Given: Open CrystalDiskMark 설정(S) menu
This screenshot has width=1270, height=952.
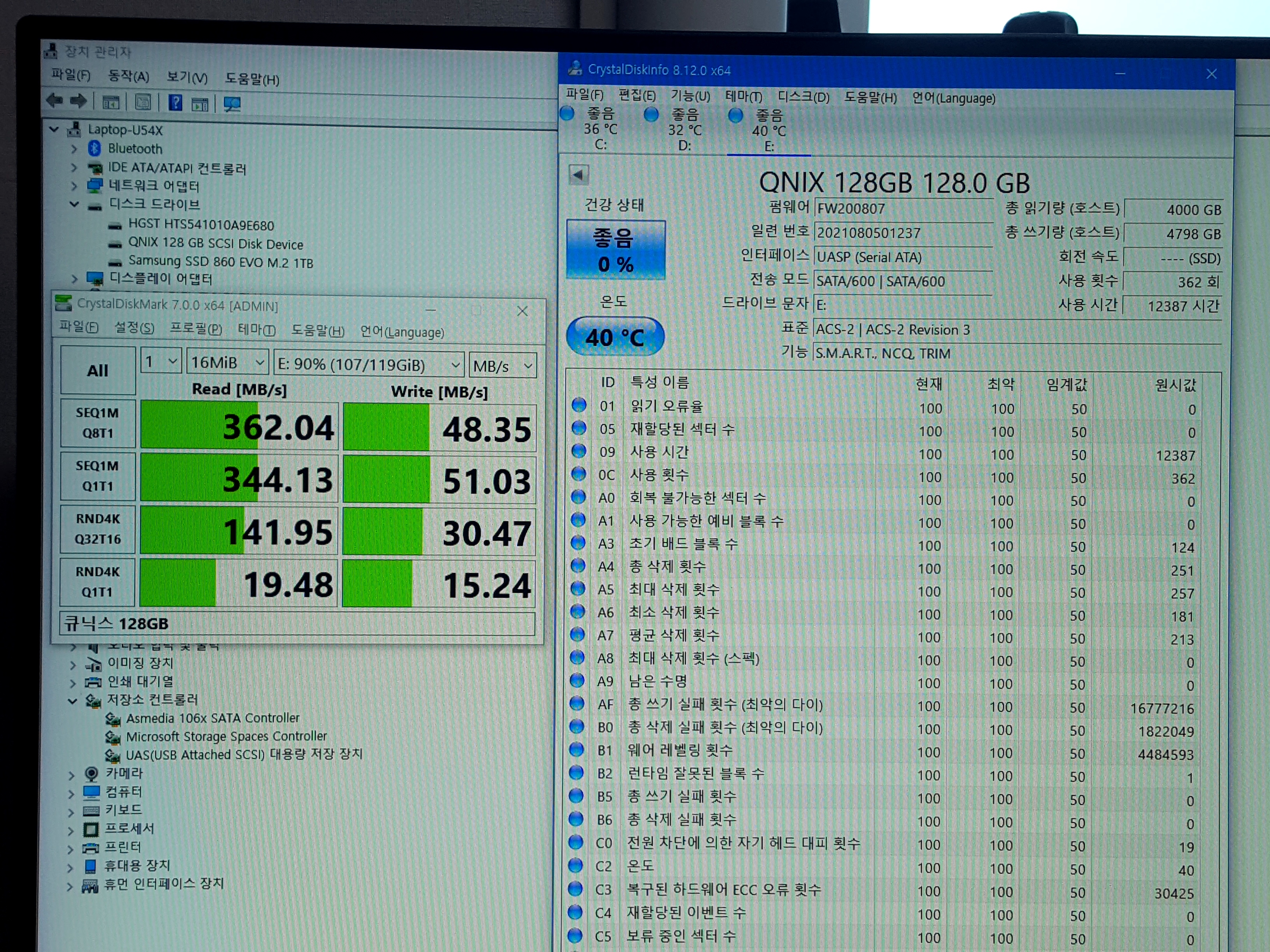Looking at the screenshot, I should (x=134, y=328).
